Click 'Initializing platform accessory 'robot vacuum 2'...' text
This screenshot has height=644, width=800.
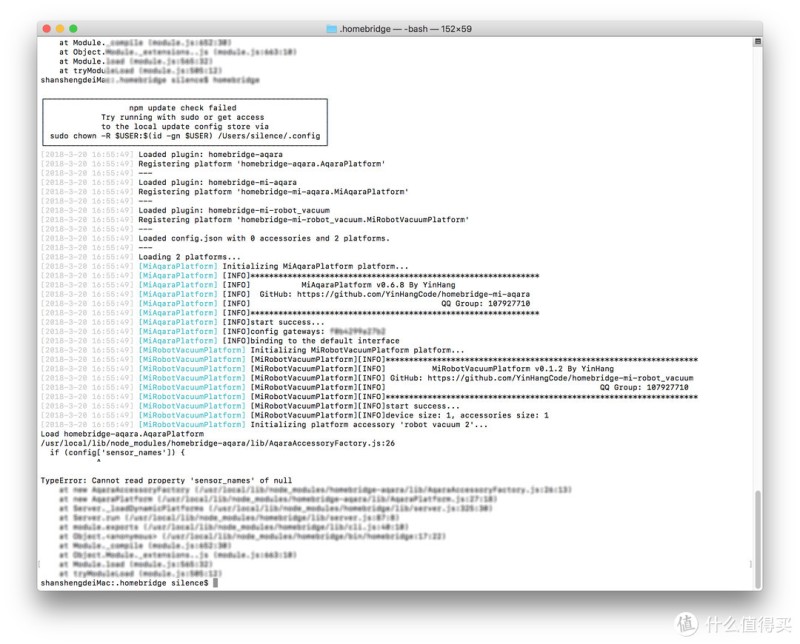point(369,425)
